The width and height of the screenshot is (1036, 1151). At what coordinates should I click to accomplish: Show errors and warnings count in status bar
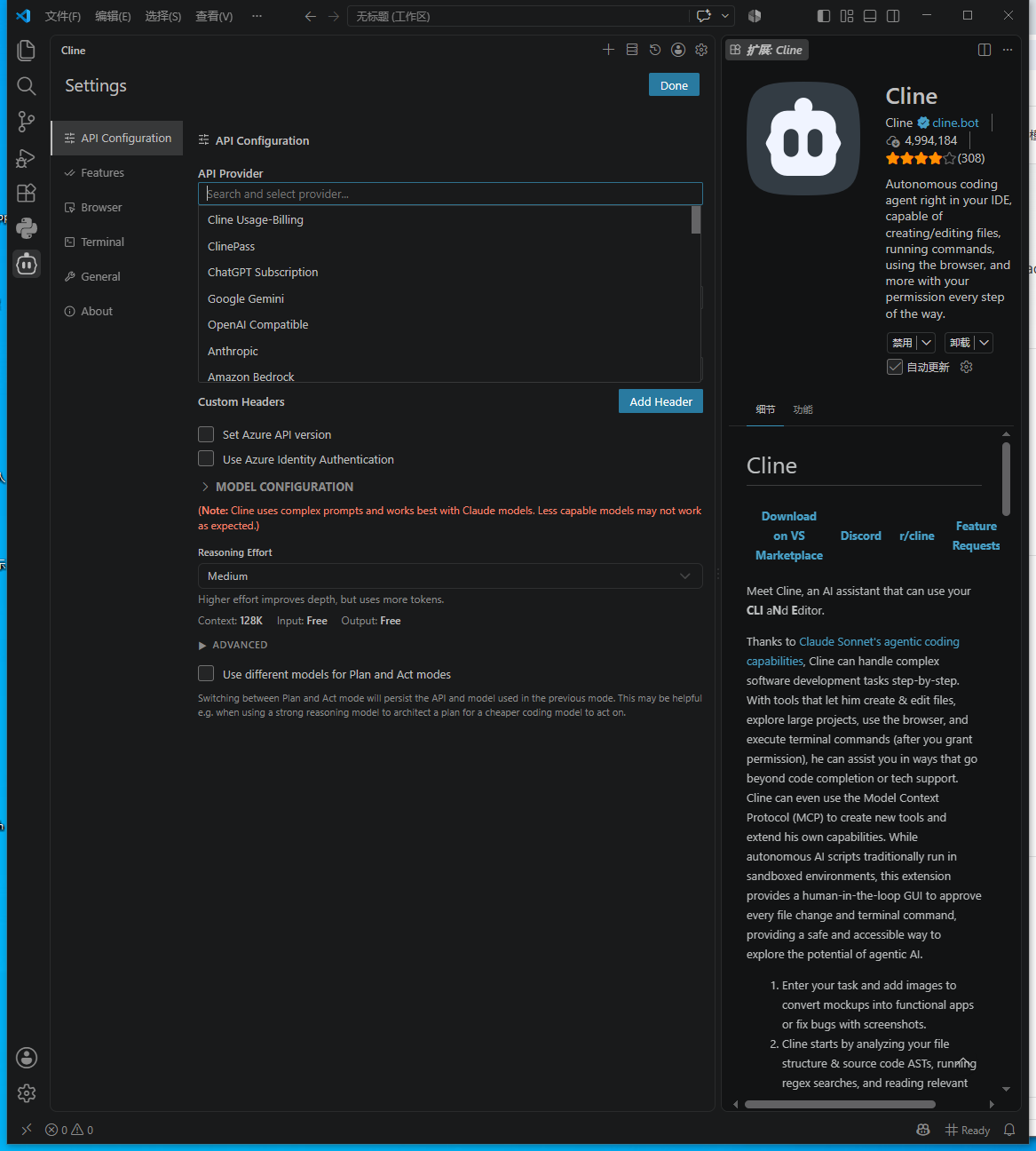tap(69, 1130)
